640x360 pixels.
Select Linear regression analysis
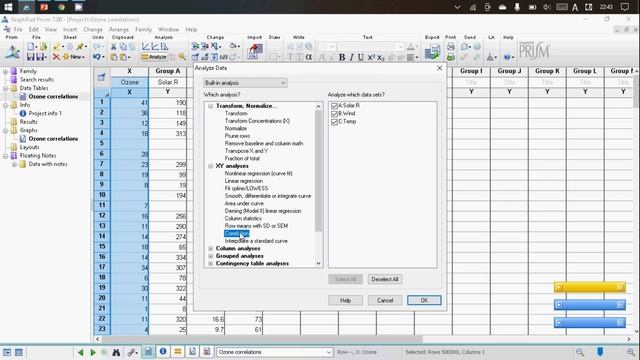(x=244, y=181)
